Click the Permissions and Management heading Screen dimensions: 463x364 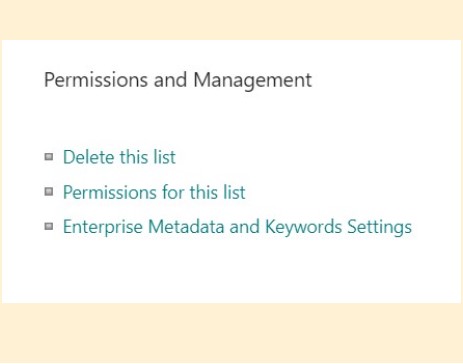[178, 80]
